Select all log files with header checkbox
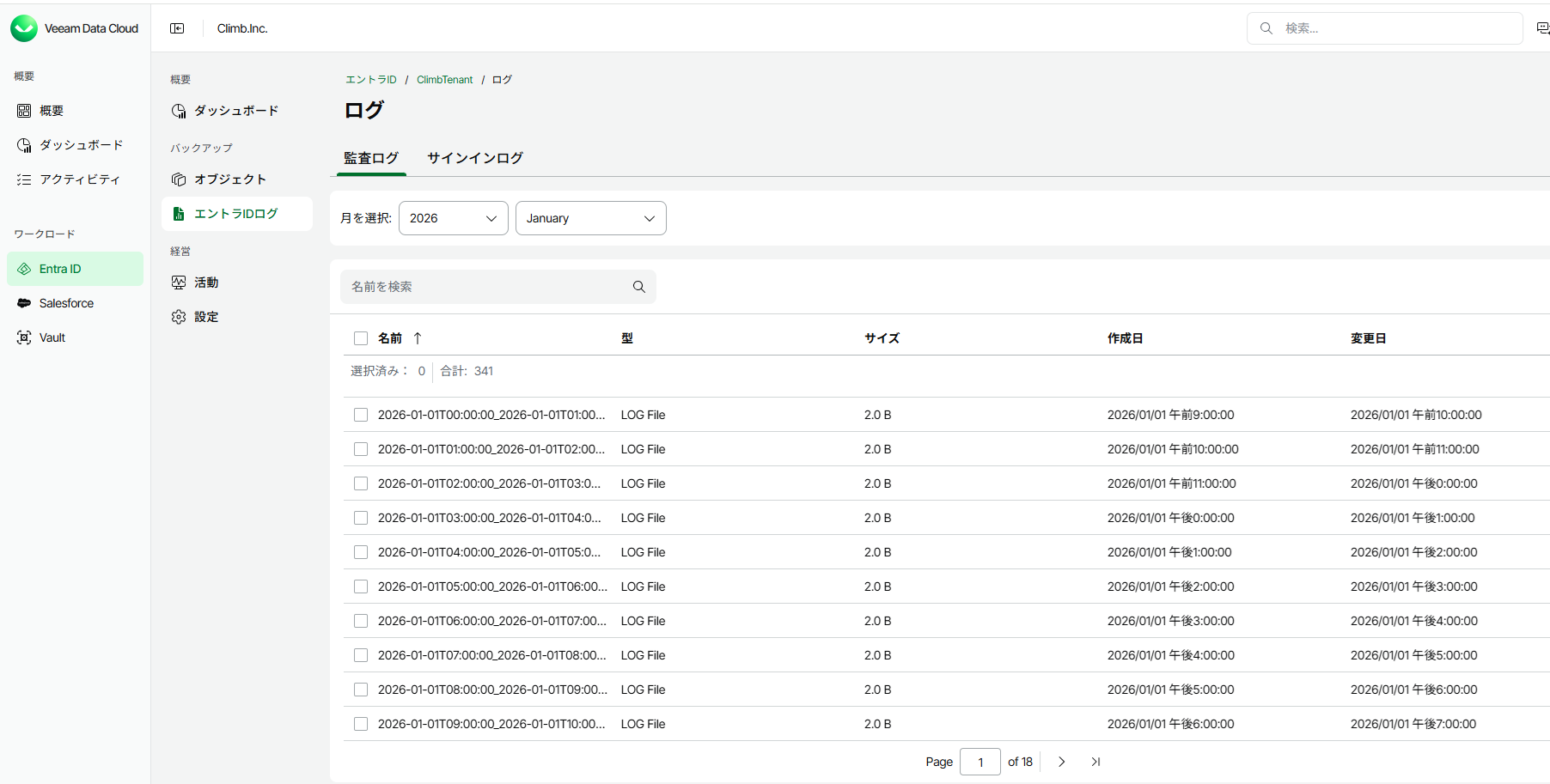The height and width of the screenshot is (784, 1550). 361,337
